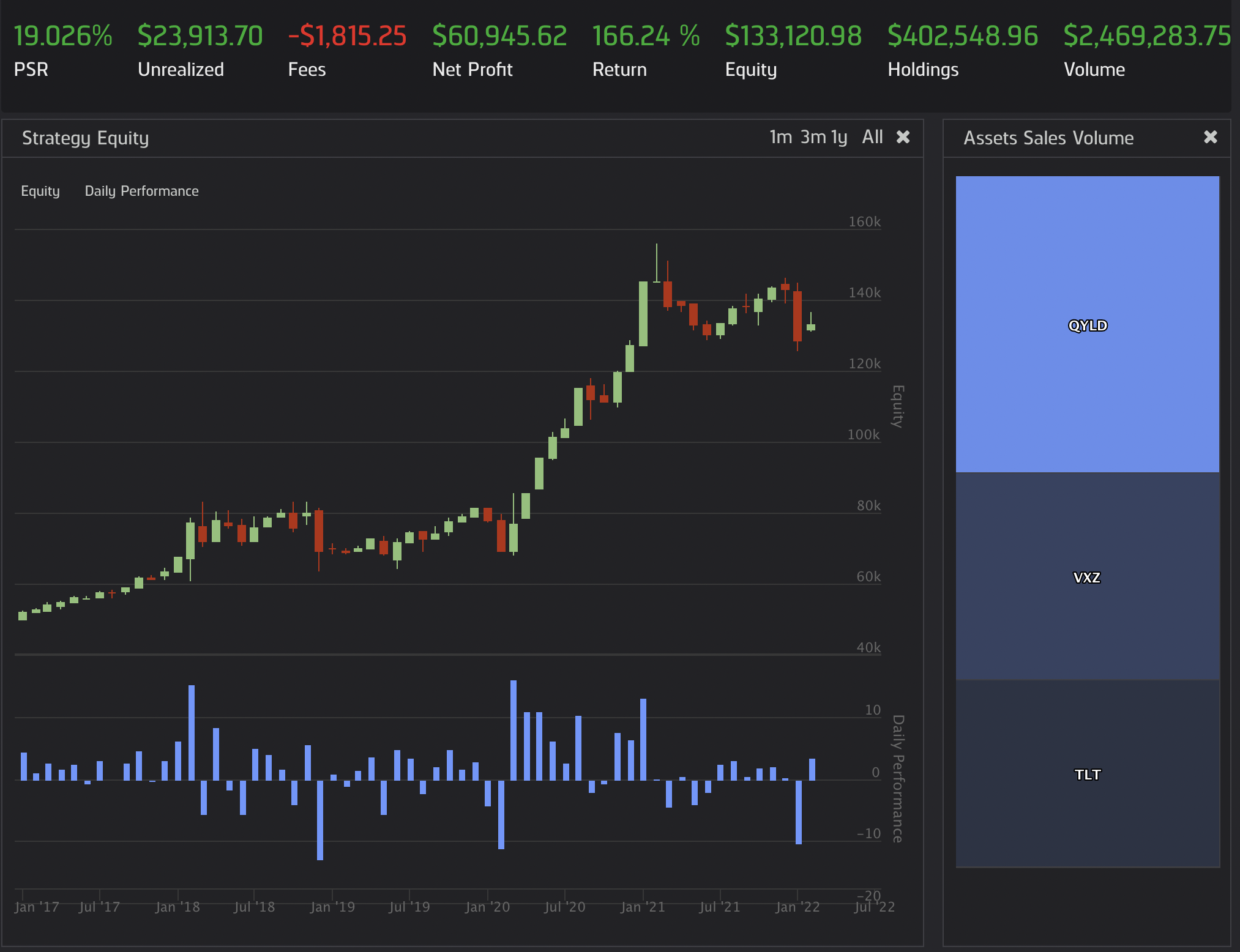Click the PSR 19.026% statistic
The image size is (1240, 952).
63,36
